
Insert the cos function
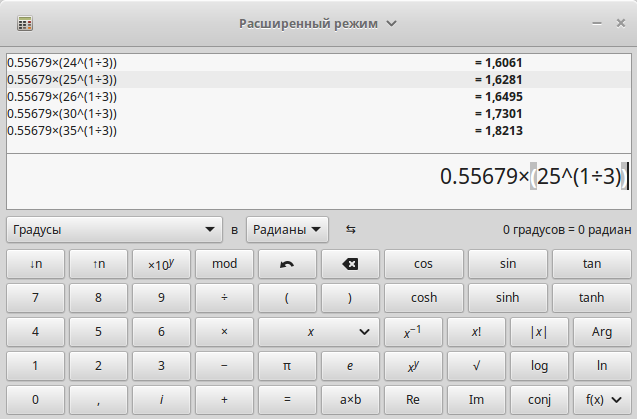click(x=424, y=264)
